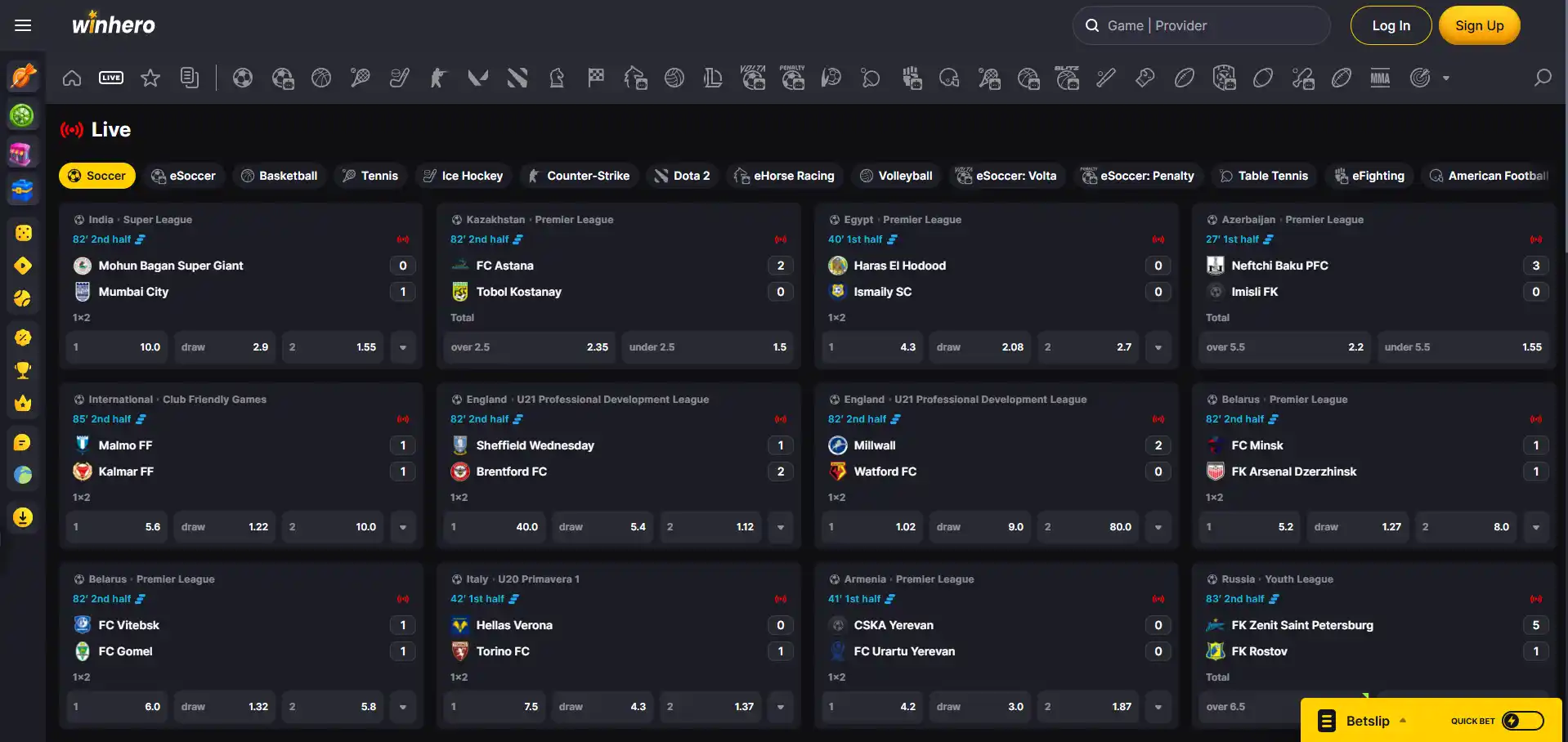This screenshot has width=1568, height=742.
Task: Select the checkered racing flag icon
Action: click(596, 78)
